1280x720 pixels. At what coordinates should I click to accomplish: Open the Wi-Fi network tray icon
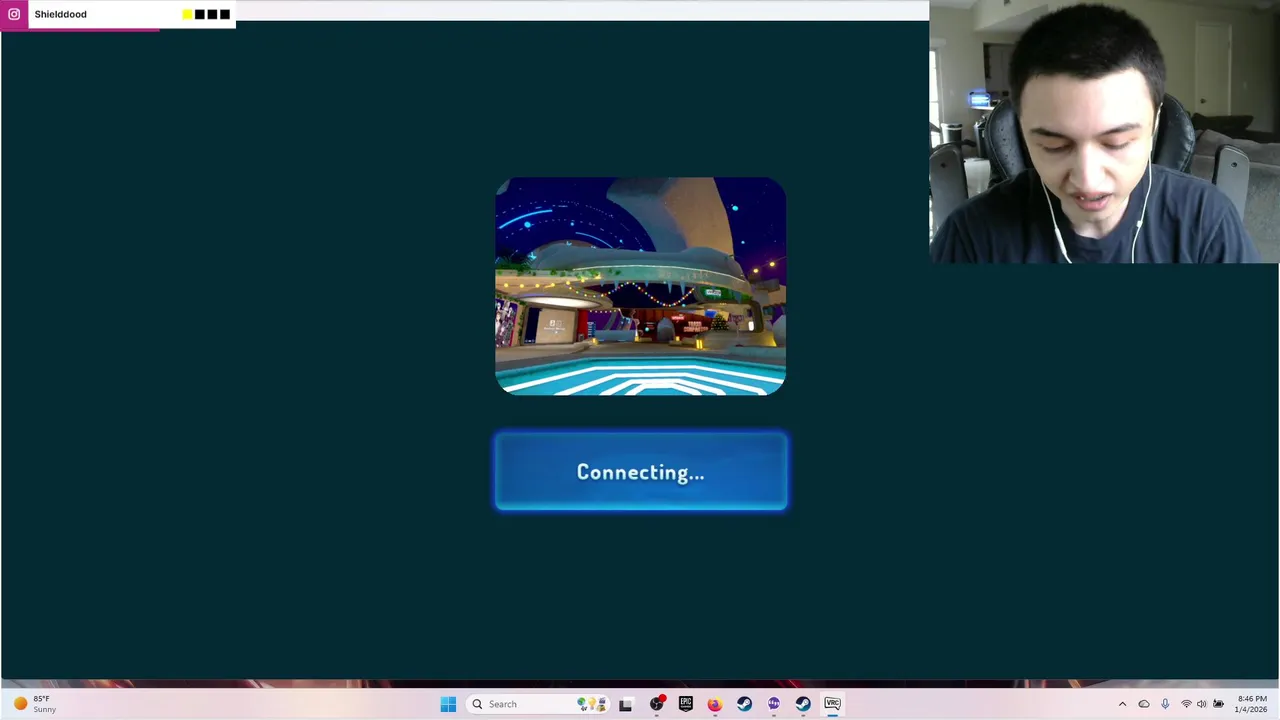[x=1186, y=704]
